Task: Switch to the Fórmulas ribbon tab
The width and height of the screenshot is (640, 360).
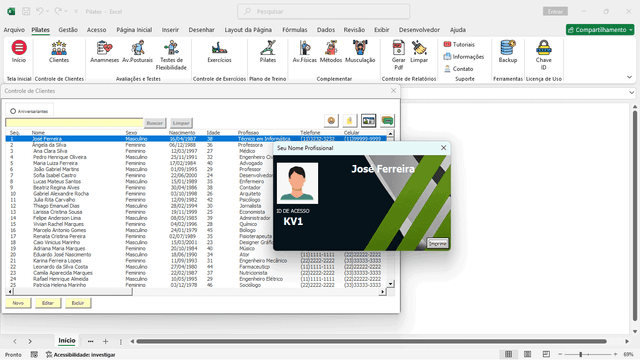Action: [295, 30]
